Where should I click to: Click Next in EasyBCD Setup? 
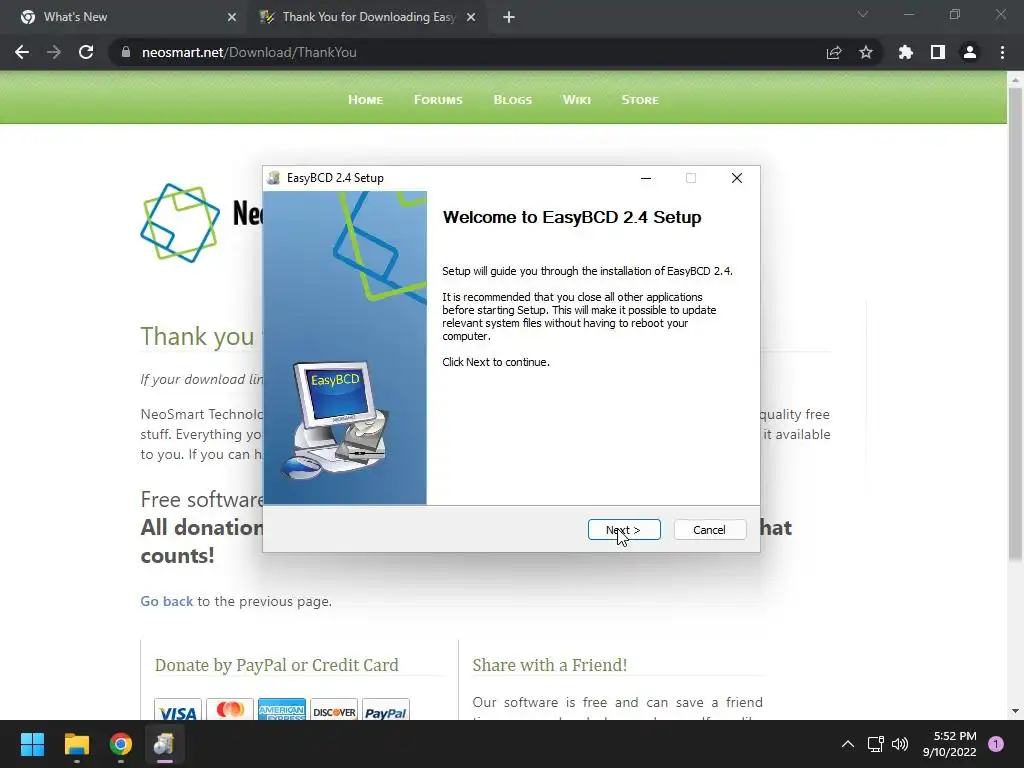[624, 530]
